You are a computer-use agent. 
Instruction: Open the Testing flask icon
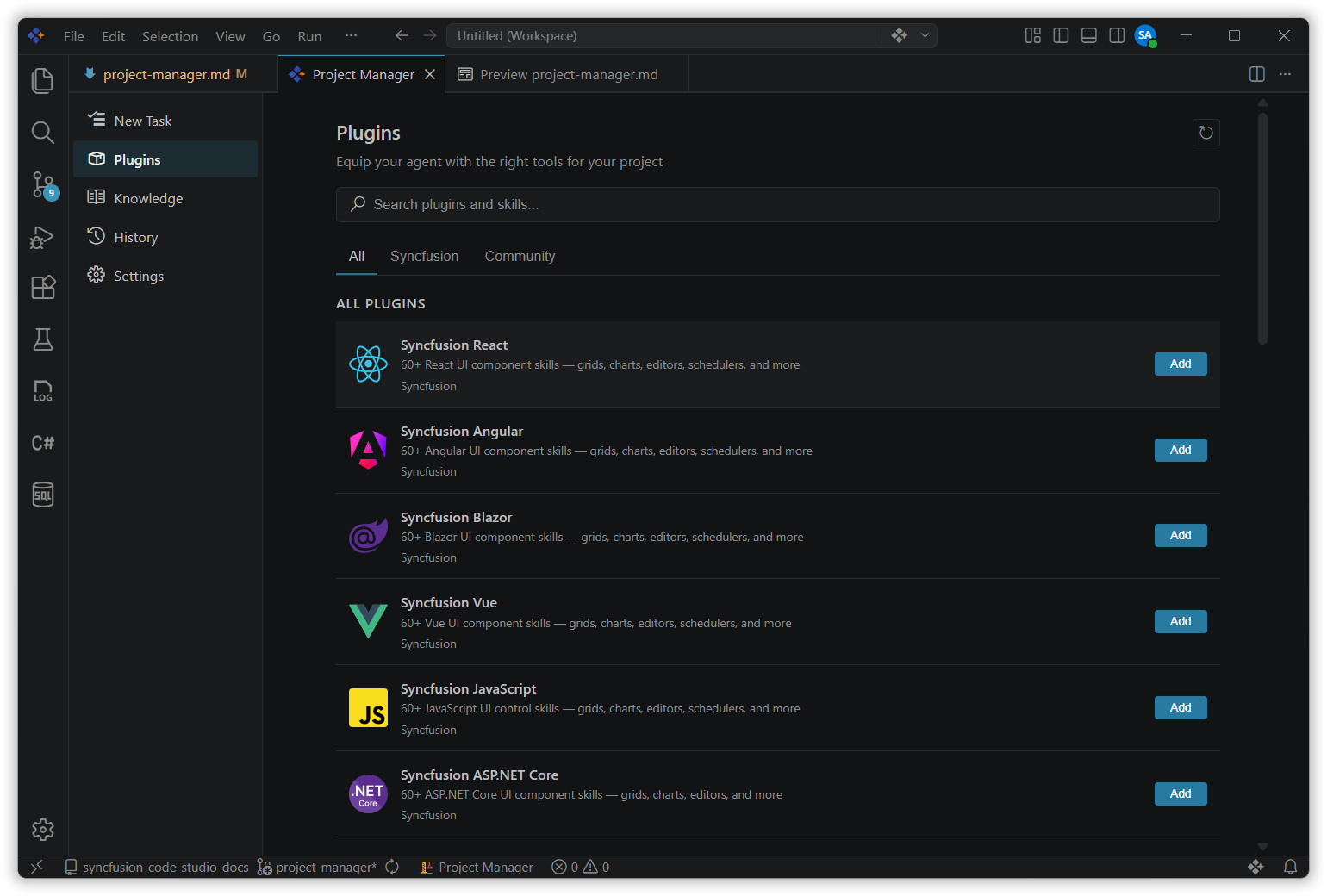point(42,339)
